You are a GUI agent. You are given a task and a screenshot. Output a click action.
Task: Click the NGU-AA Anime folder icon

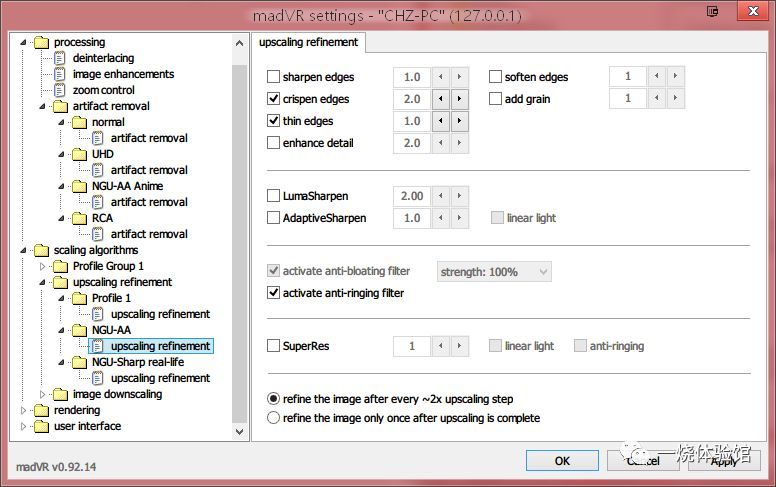79,187
